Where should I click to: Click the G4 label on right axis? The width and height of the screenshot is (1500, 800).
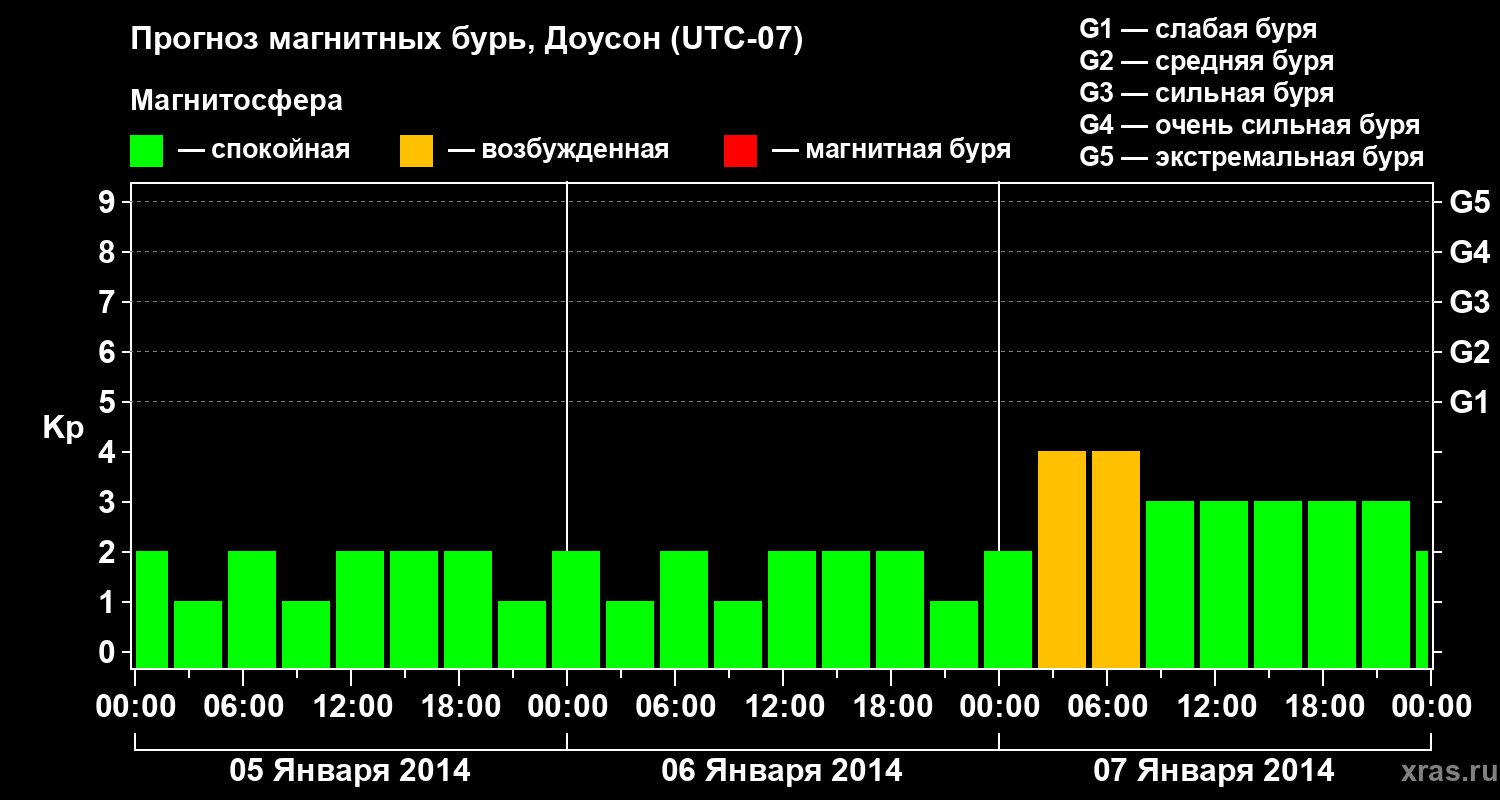coord(1469,253)
